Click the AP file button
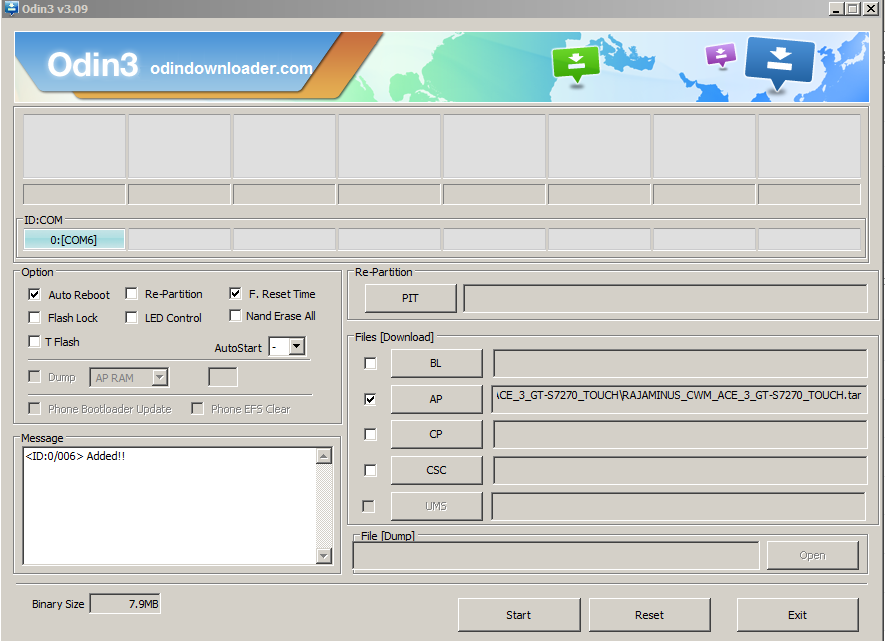Screen dimensions: 885x641 tap(436, 399)
